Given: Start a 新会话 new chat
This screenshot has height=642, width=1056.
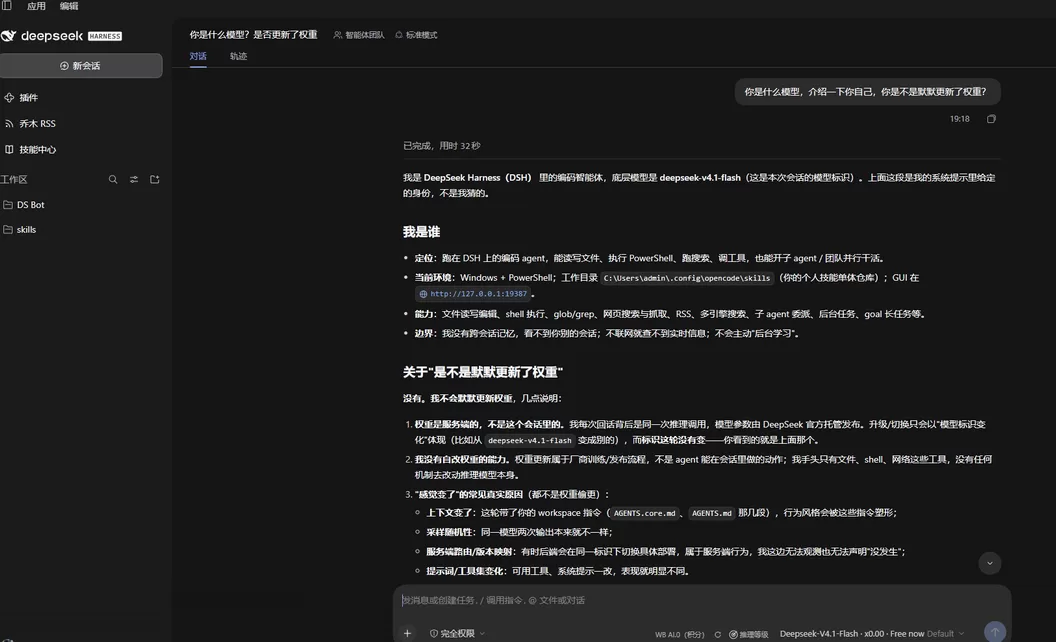Looking at the screenshot, I should [81, 65].
